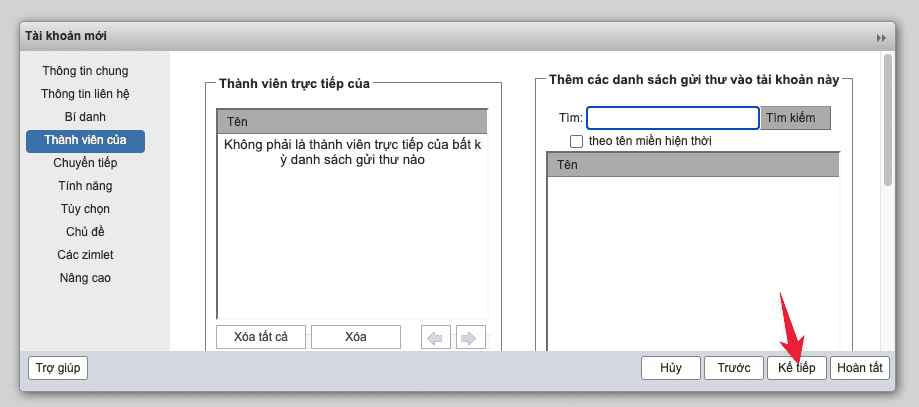Cancel with the "Hủy" button
The width and height of the screenshot is (919, 407).
[670, 368]
